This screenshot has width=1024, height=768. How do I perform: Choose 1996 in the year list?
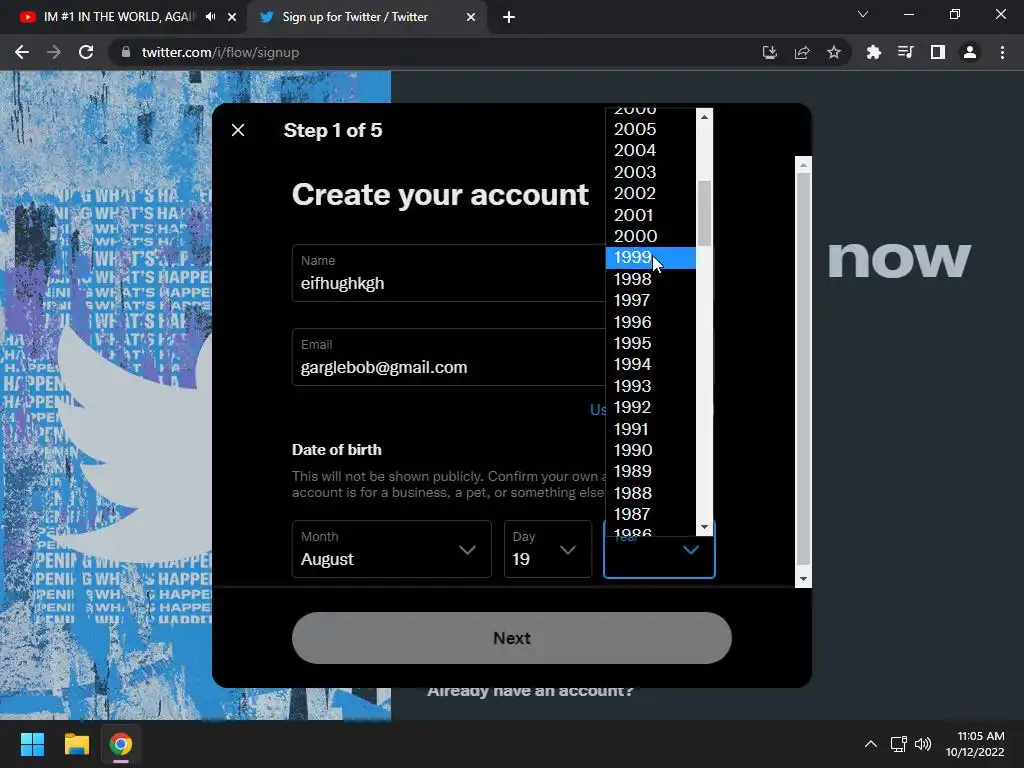pos(650,322)
